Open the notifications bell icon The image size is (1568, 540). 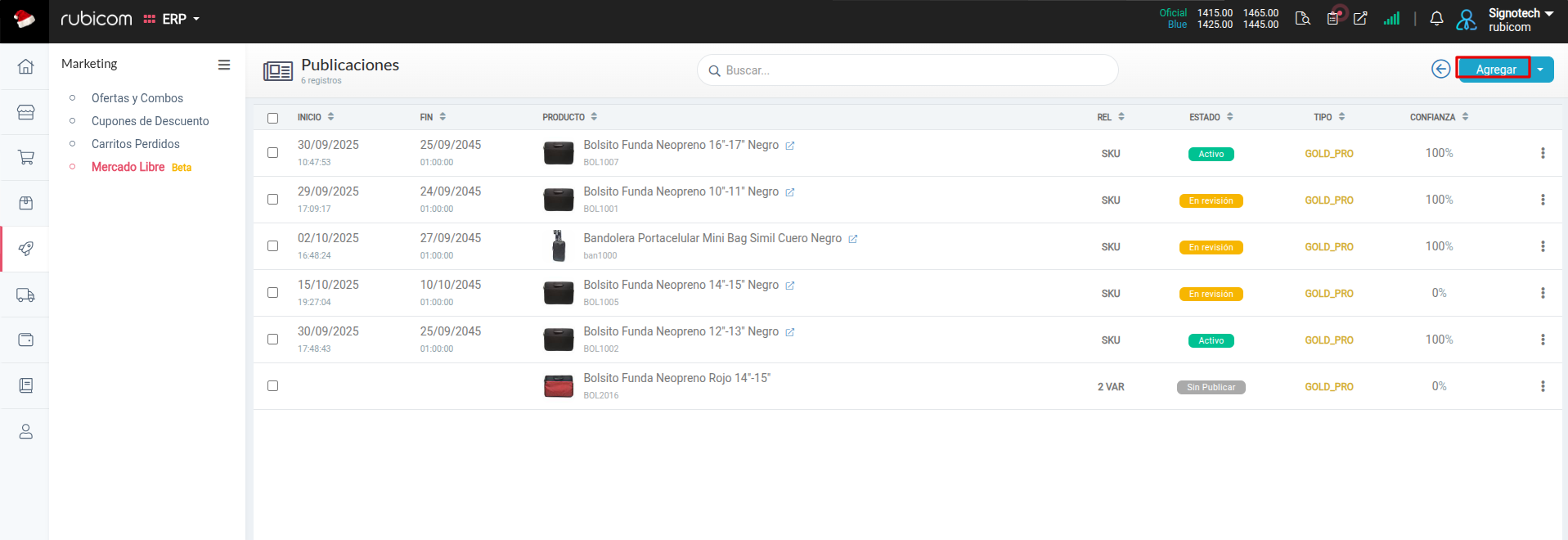click(1436, 19)
